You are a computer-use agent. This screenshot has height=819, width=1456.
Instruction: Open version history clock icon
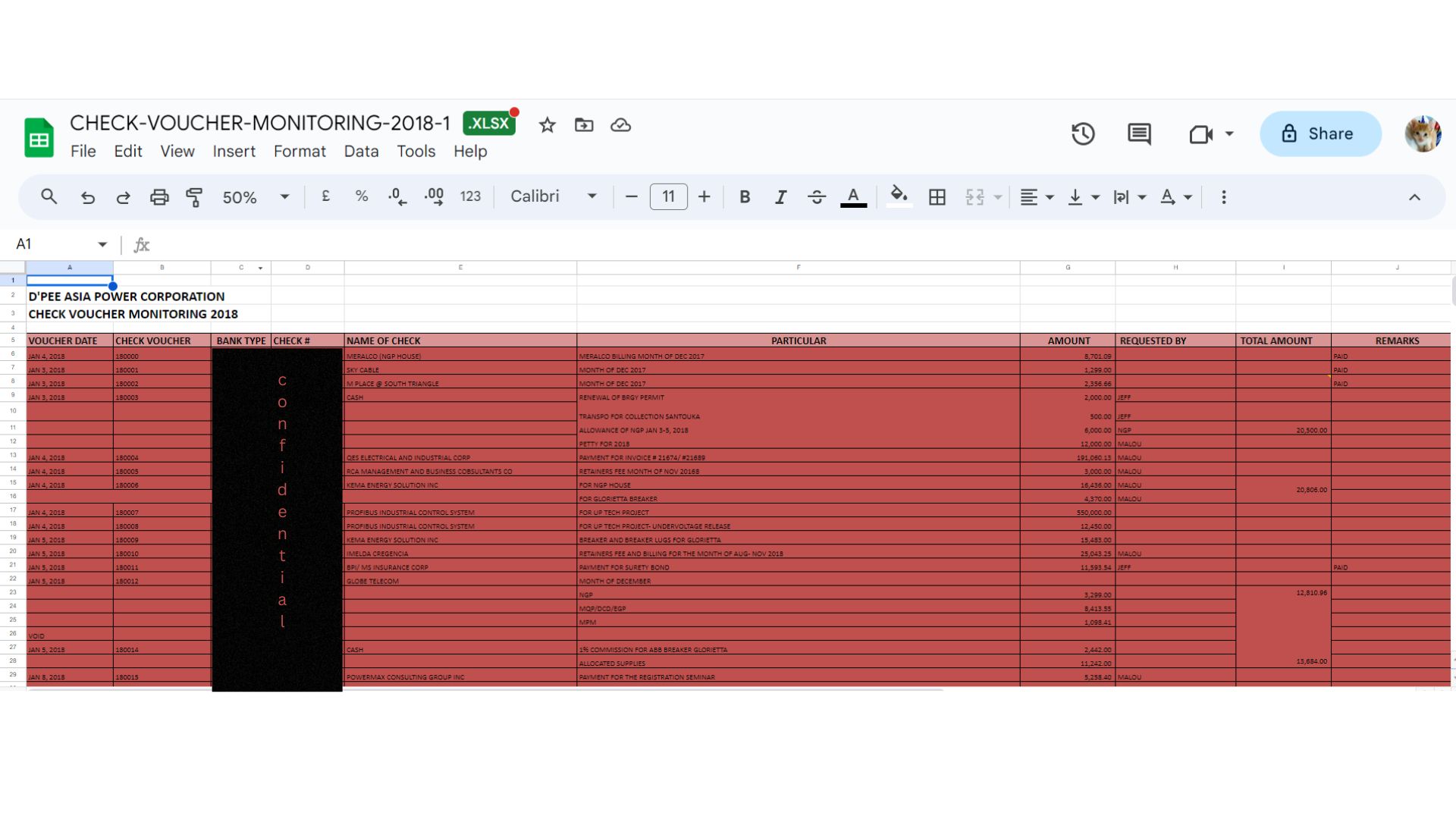(1083, 134)
